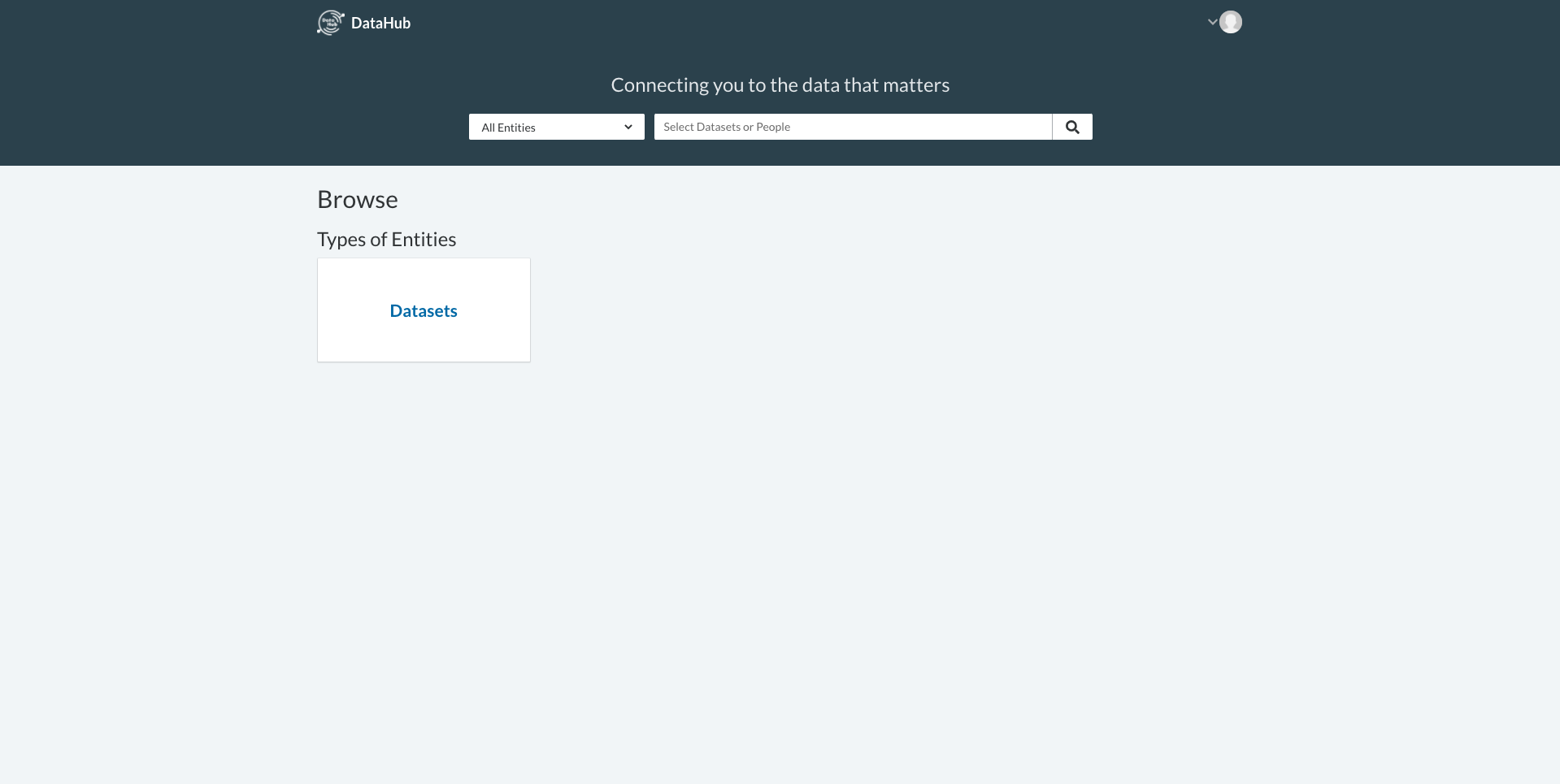
Task: Click the DataHub globe emblem in the header
Action: click(x=330, y=22)
